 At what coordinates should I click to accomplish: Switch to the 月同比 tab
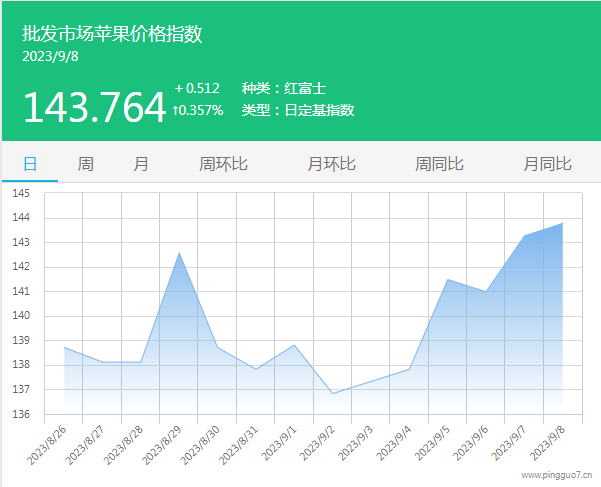547,164
